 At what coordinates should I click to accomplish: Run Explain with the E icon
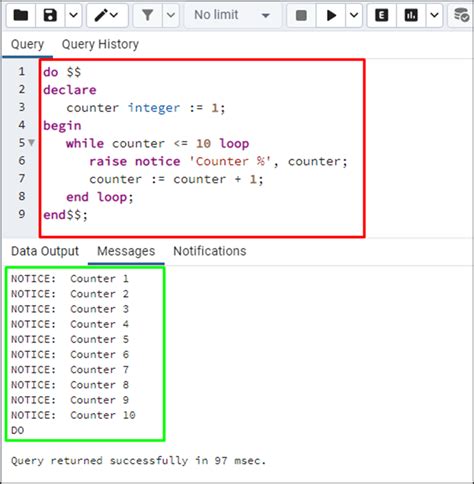[381, 15]
